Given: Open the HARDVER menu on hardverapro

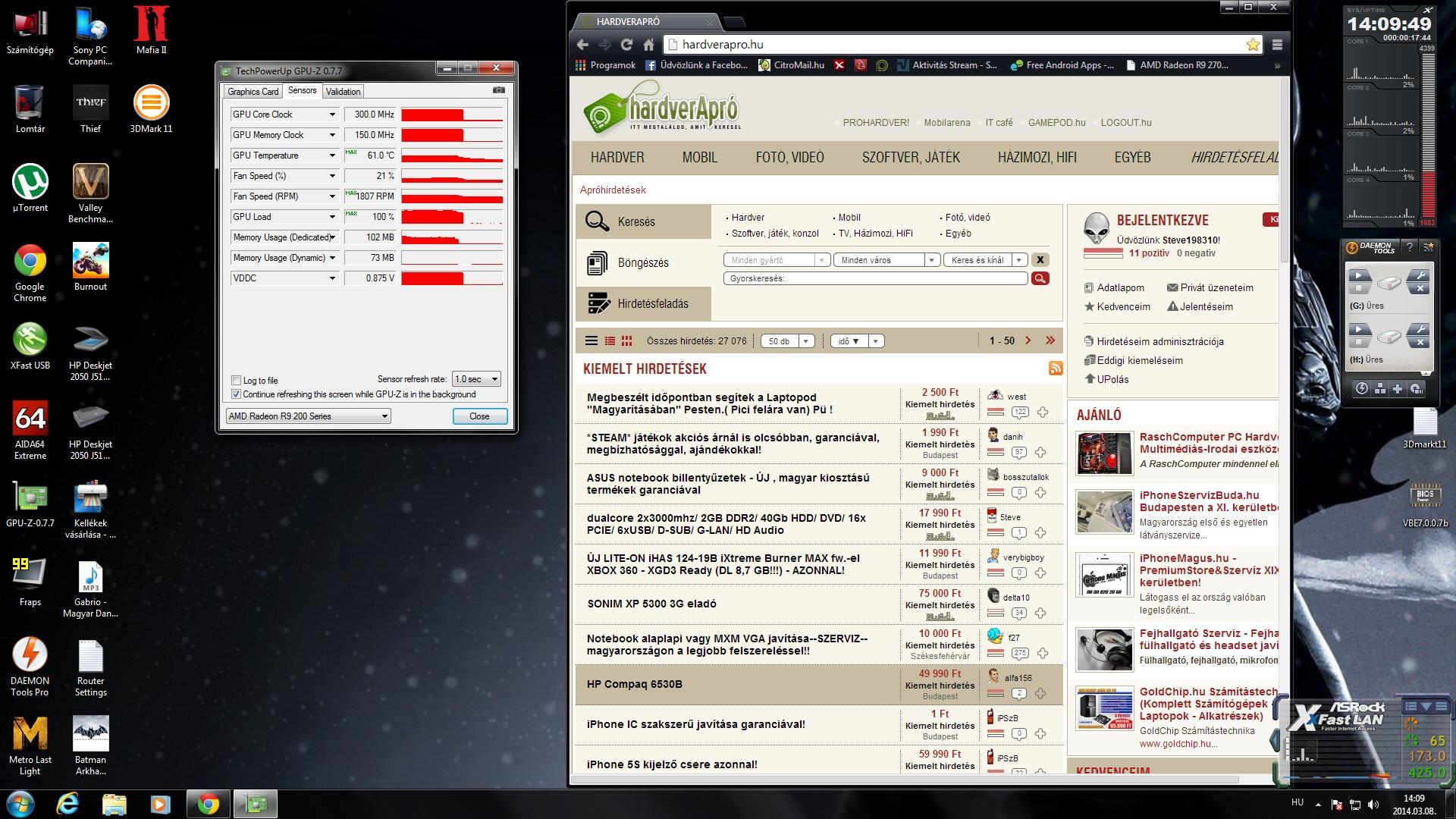Looking at the screenshot, I should click(617, 158).
